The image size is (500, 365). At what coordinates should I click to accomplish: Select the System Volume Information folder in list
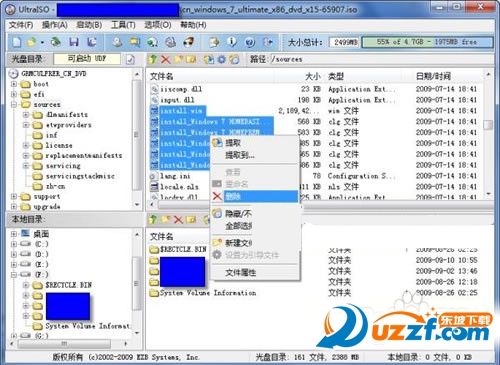208,293
